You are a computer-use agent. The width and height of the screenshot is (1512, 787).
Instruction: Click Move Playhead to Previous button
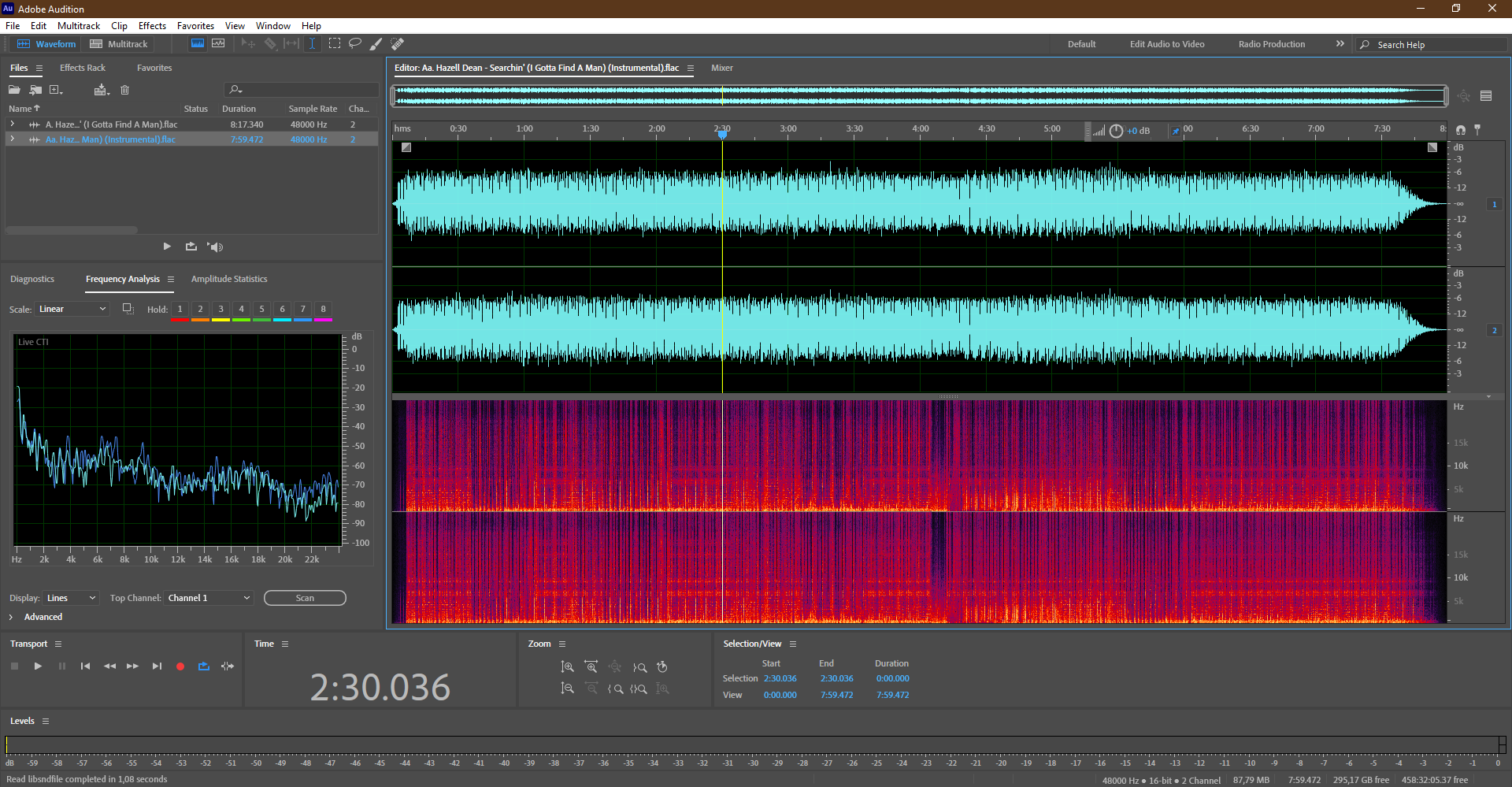85,666
